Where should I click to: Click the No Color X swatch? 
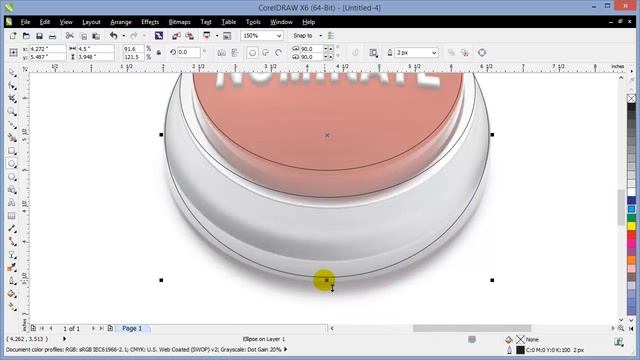click(631, 98)
